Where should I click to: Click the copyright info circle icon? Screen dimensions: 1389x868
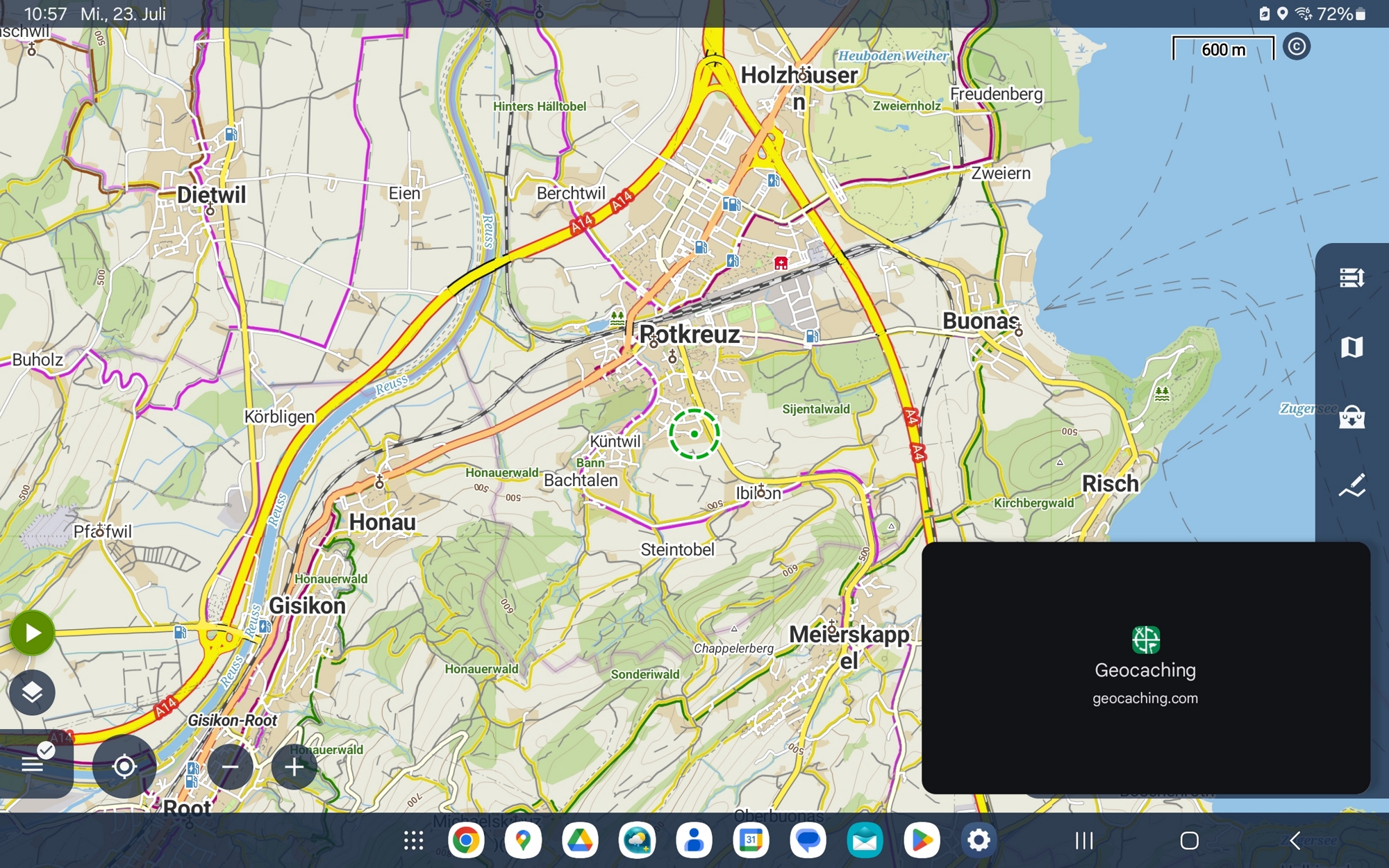click(x=1296, y=47)
